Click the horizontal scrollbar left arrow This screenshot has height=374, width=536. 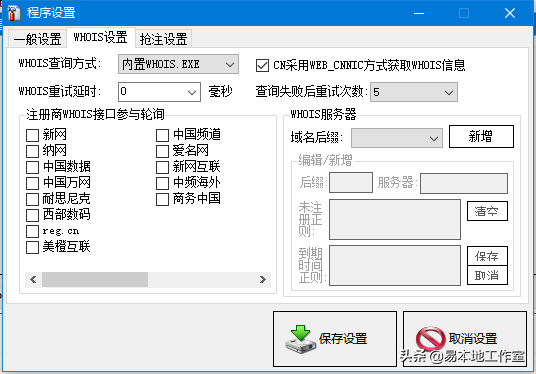(33, 280)
